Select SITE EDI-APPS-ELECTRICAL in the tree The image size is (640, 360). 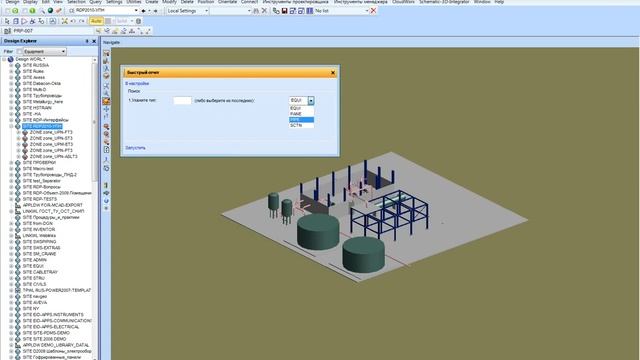coord(51,327)
